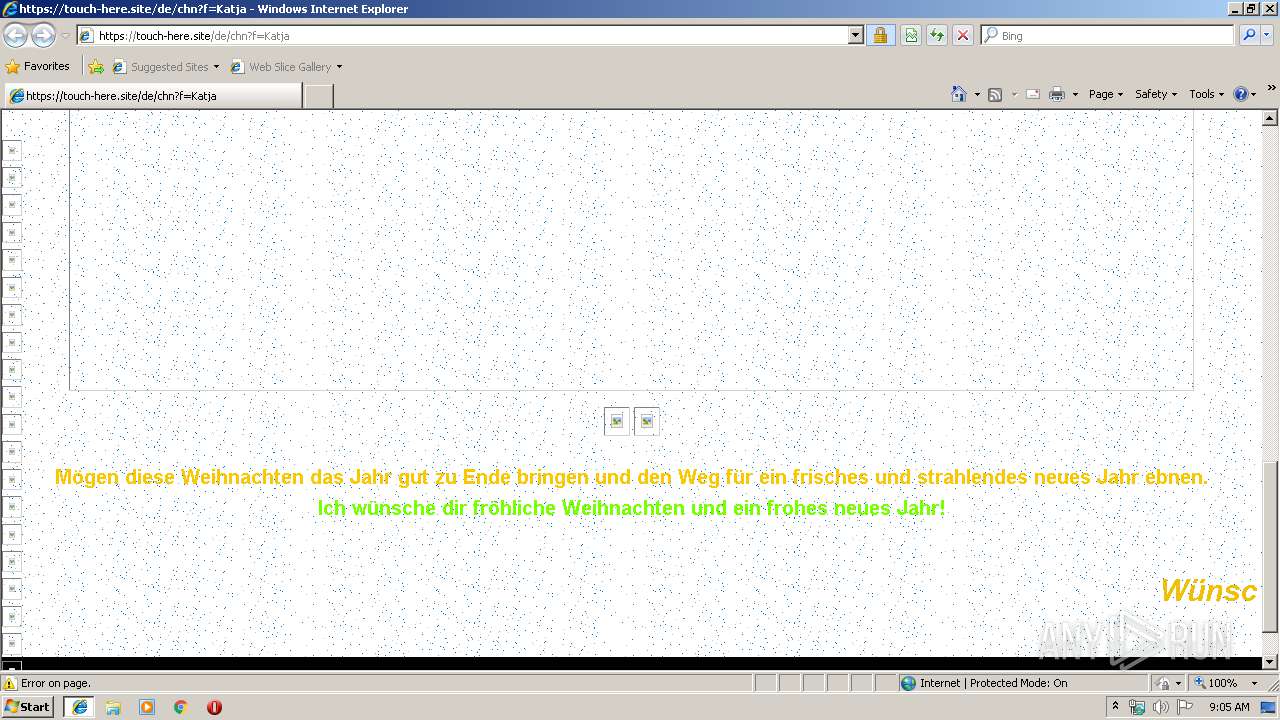Open the Help question mark menu
The height and width of the screenshot is (720, 1280).
[x=1245, y=94]
